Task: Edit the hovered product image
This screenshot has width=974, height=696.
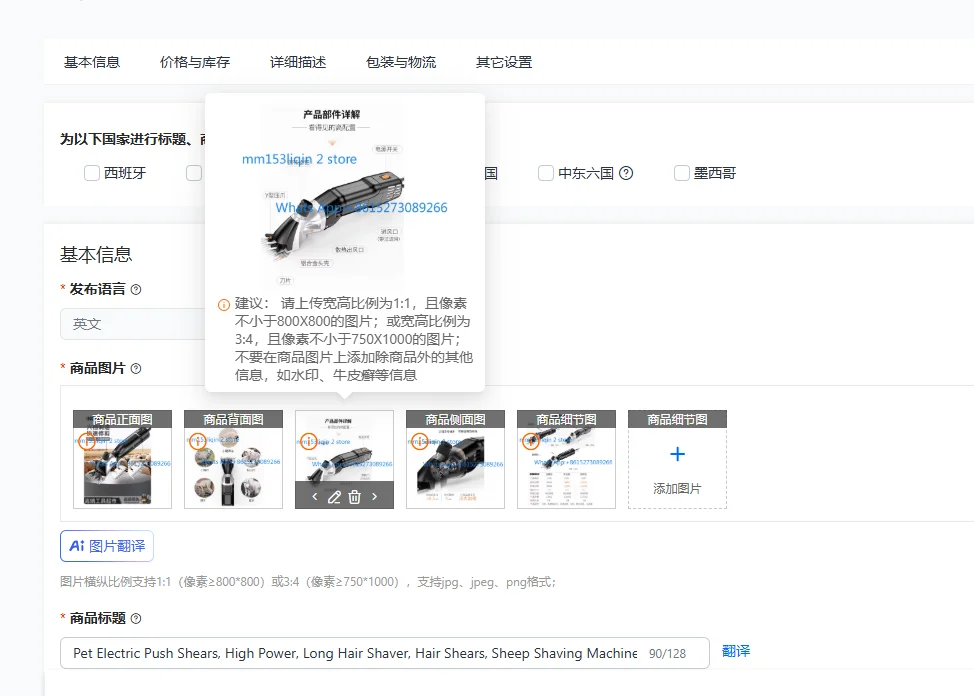Action: point(334,497)
